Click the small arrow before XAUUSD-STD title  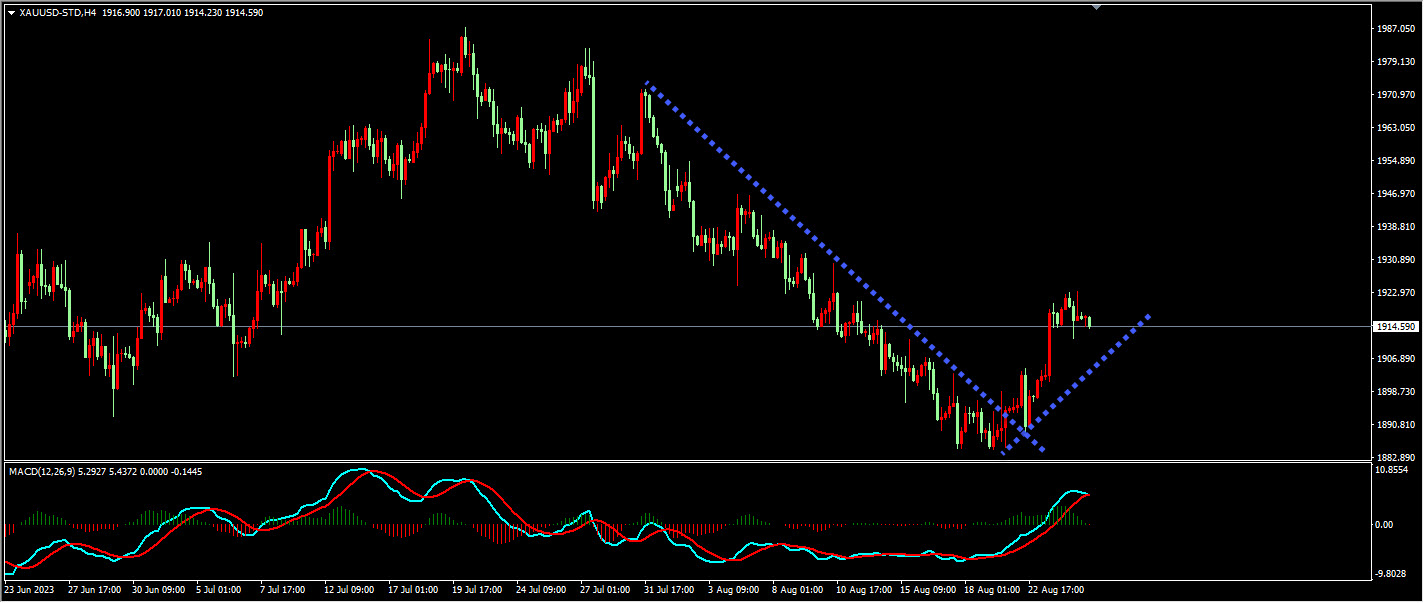pos(11,12)
